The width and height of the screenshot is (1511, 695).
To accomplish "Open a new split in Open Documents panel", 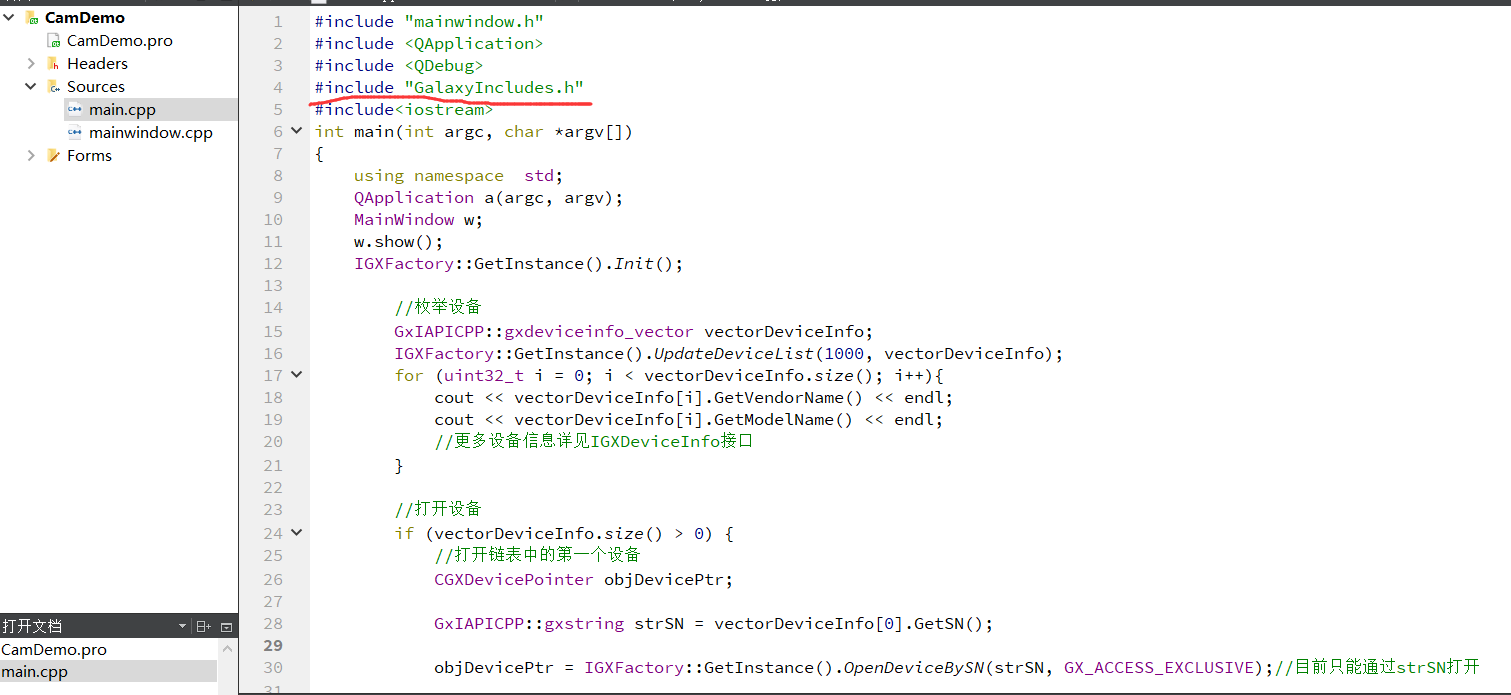I will tap(203, 626).
